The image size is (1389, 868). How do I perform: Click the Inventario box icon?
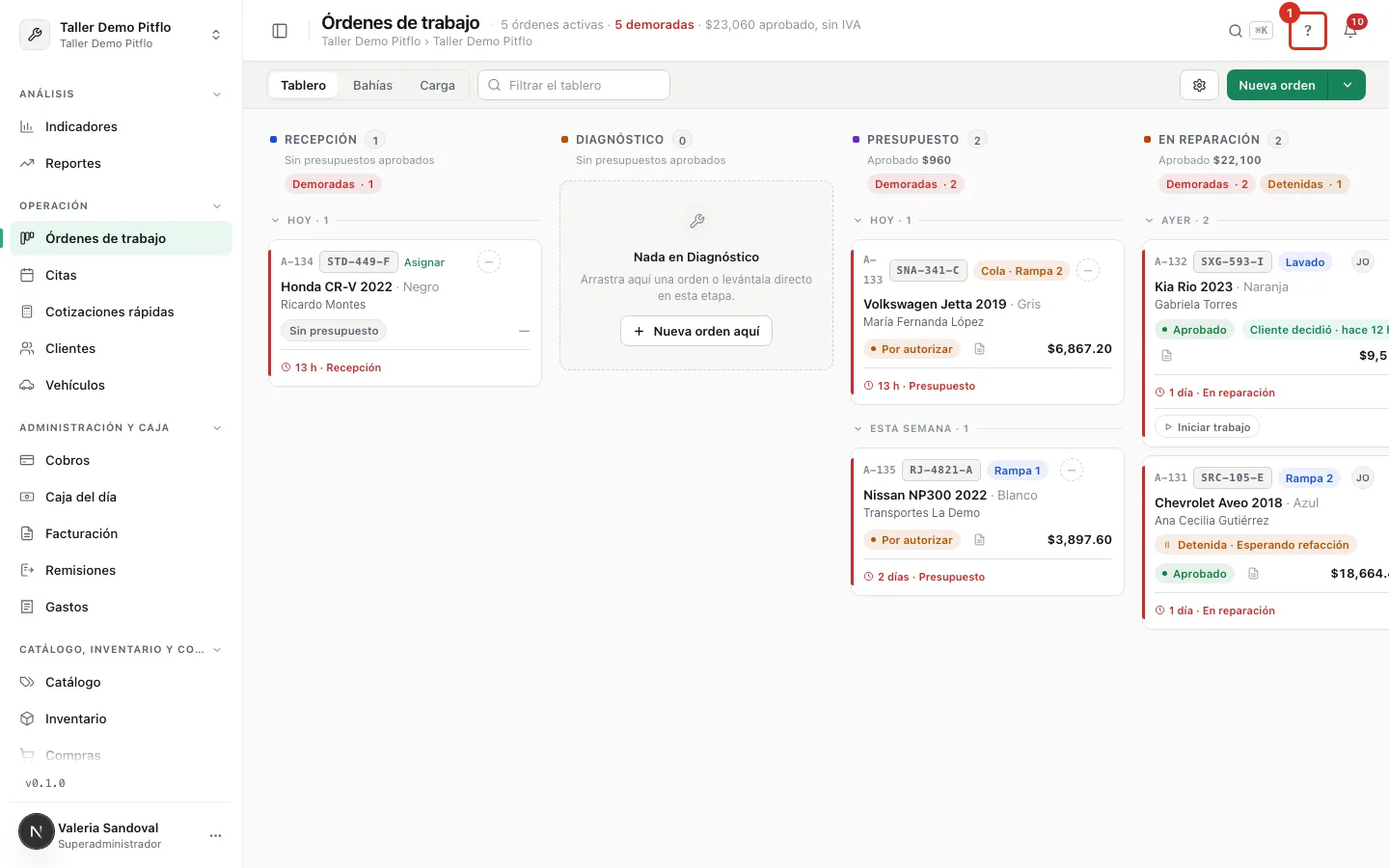(27, 719)
